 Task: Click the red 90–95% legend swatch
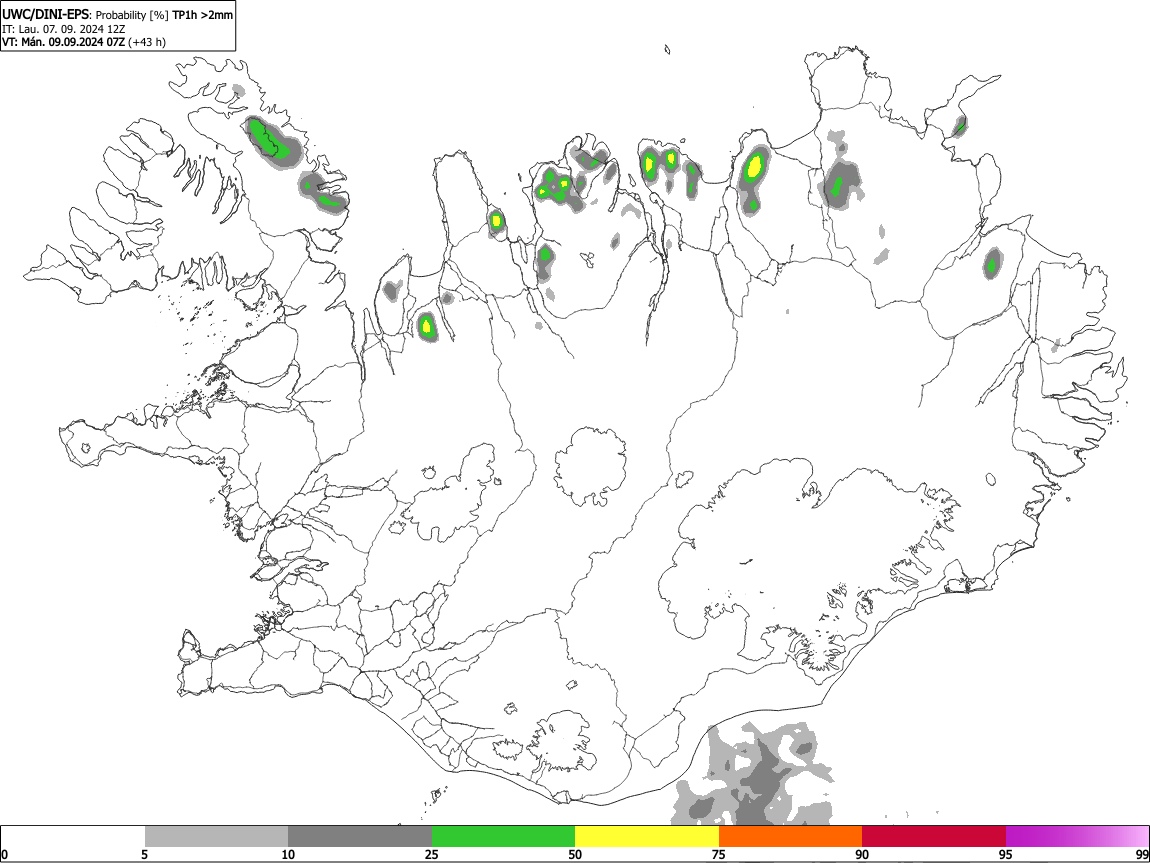(x=934, y=836)
